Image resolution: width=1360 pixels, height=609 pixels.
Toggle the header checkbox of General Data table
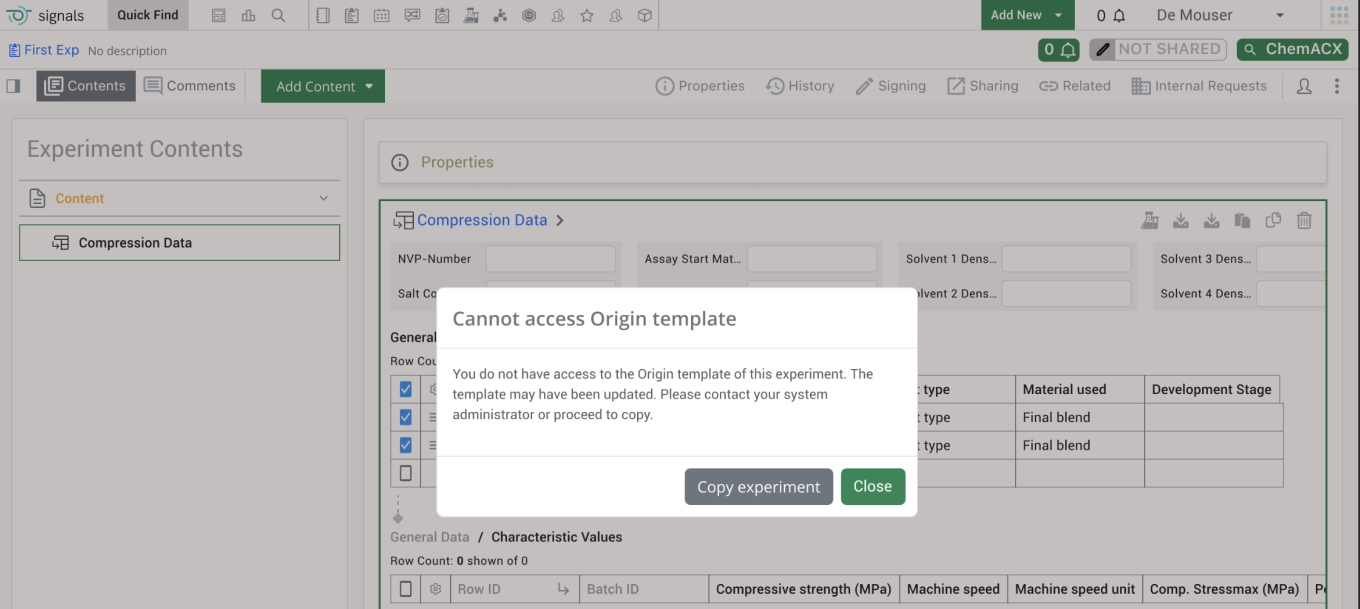click(x=405, y=389)
